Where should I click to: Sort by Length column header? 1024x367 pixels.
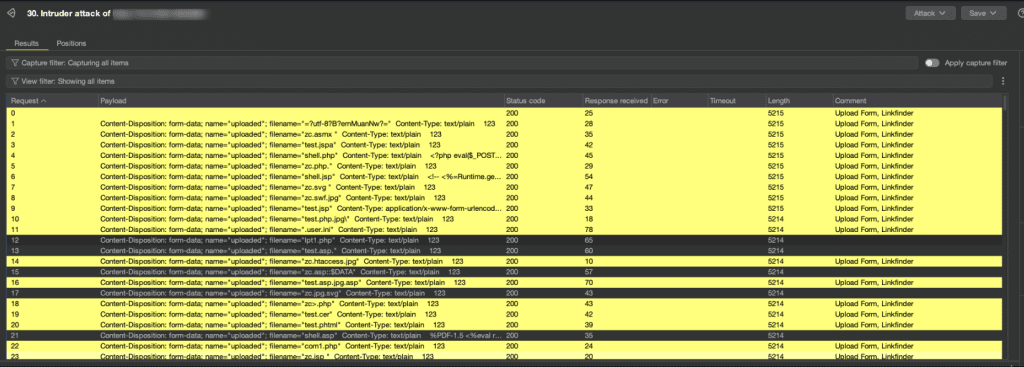[x=779, y=101]
